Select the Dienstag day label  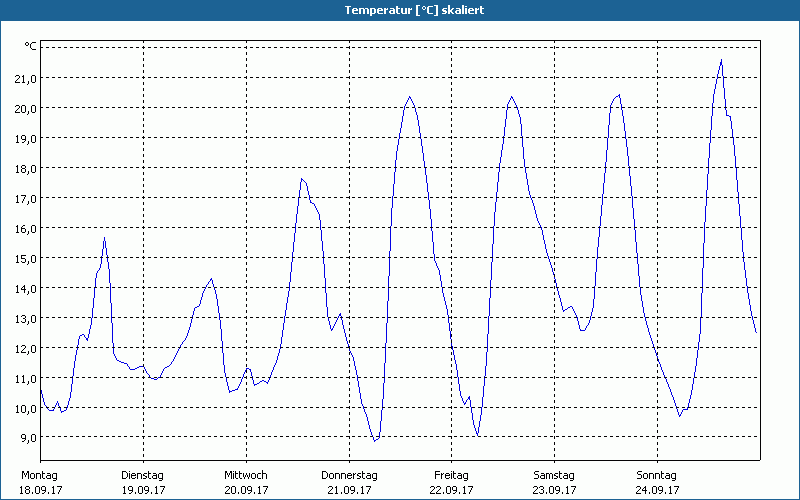[142, 475]
